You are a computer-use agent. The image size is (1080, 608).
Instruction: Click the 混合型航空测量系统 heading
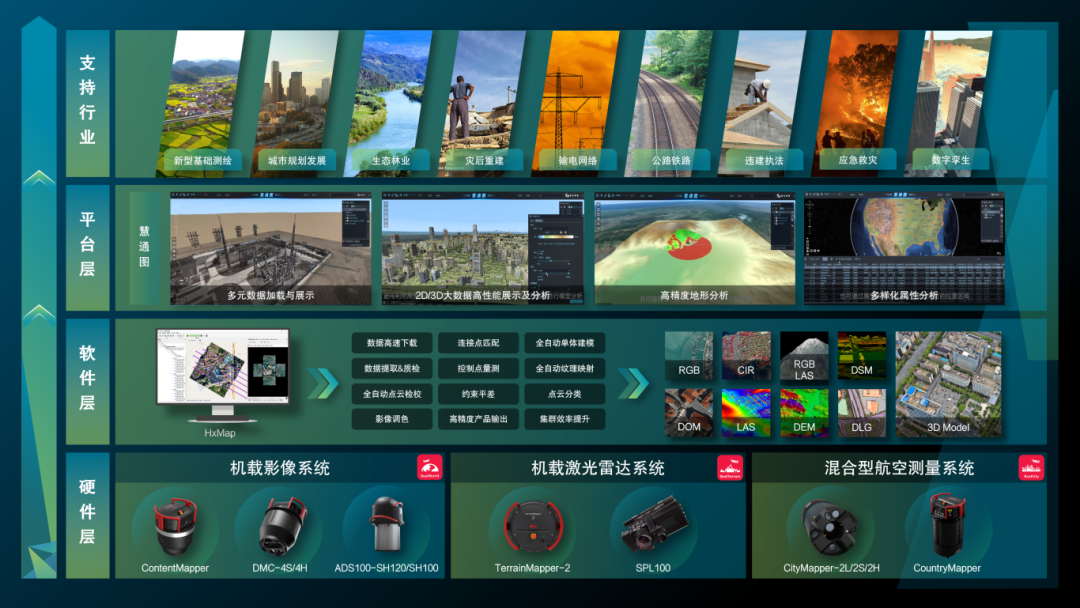(900, 468)
